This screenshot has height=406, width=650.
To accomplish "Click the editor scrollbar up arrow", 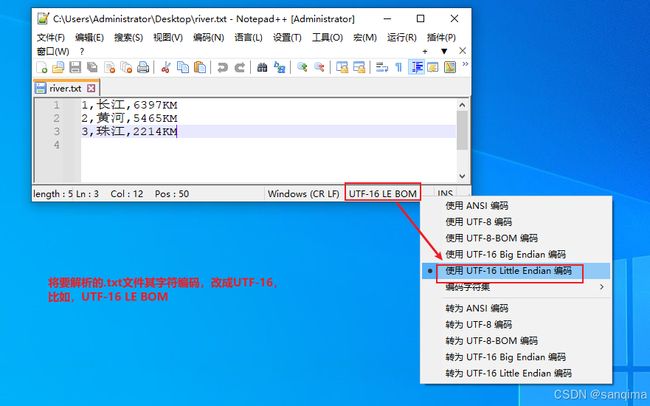I will click(462, 105).
